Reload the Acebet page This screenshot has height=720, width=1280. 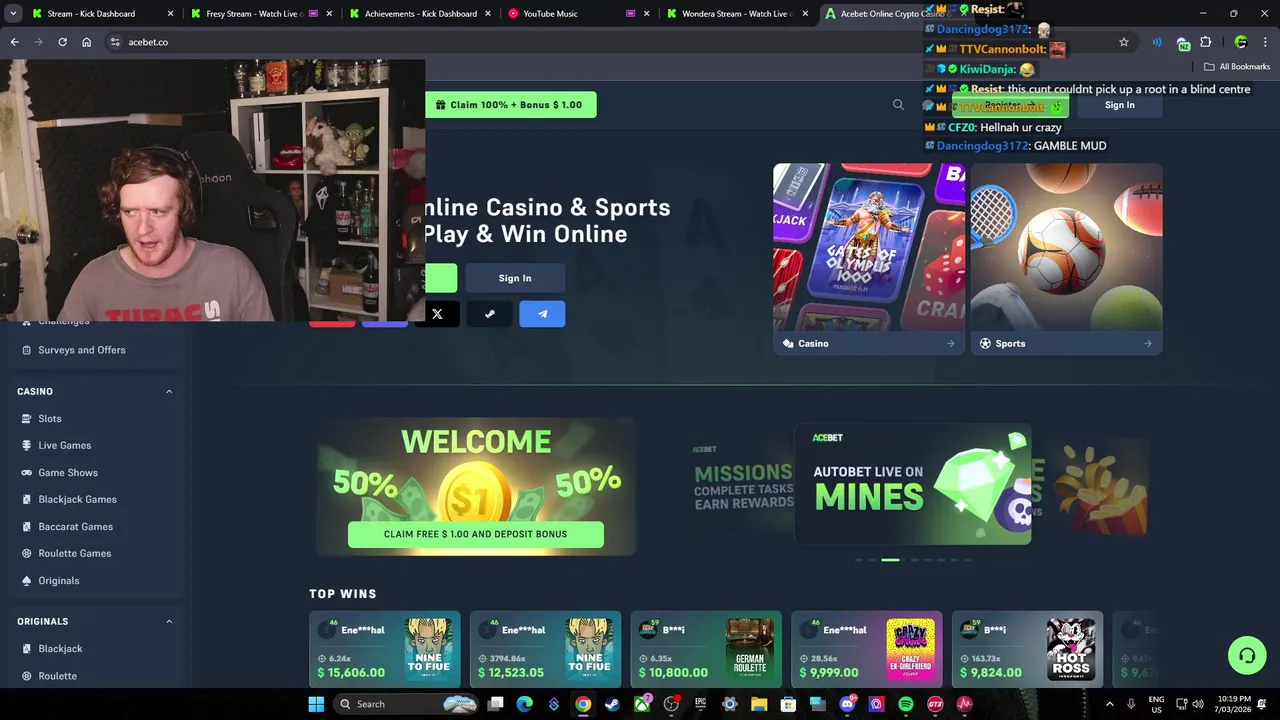62,42
